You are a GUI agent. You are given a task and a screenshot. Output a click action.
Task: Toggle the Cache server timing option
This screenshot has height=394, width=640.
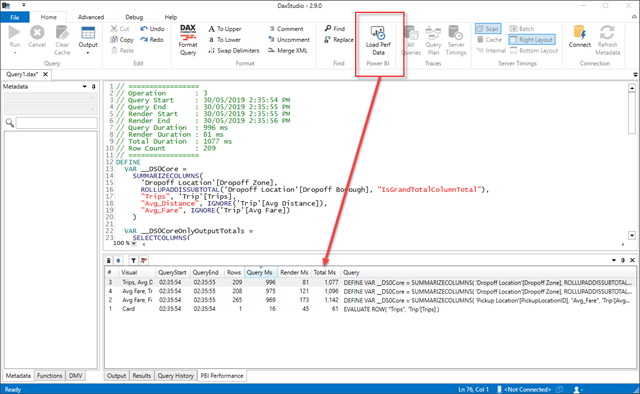[x=489, y=40]
